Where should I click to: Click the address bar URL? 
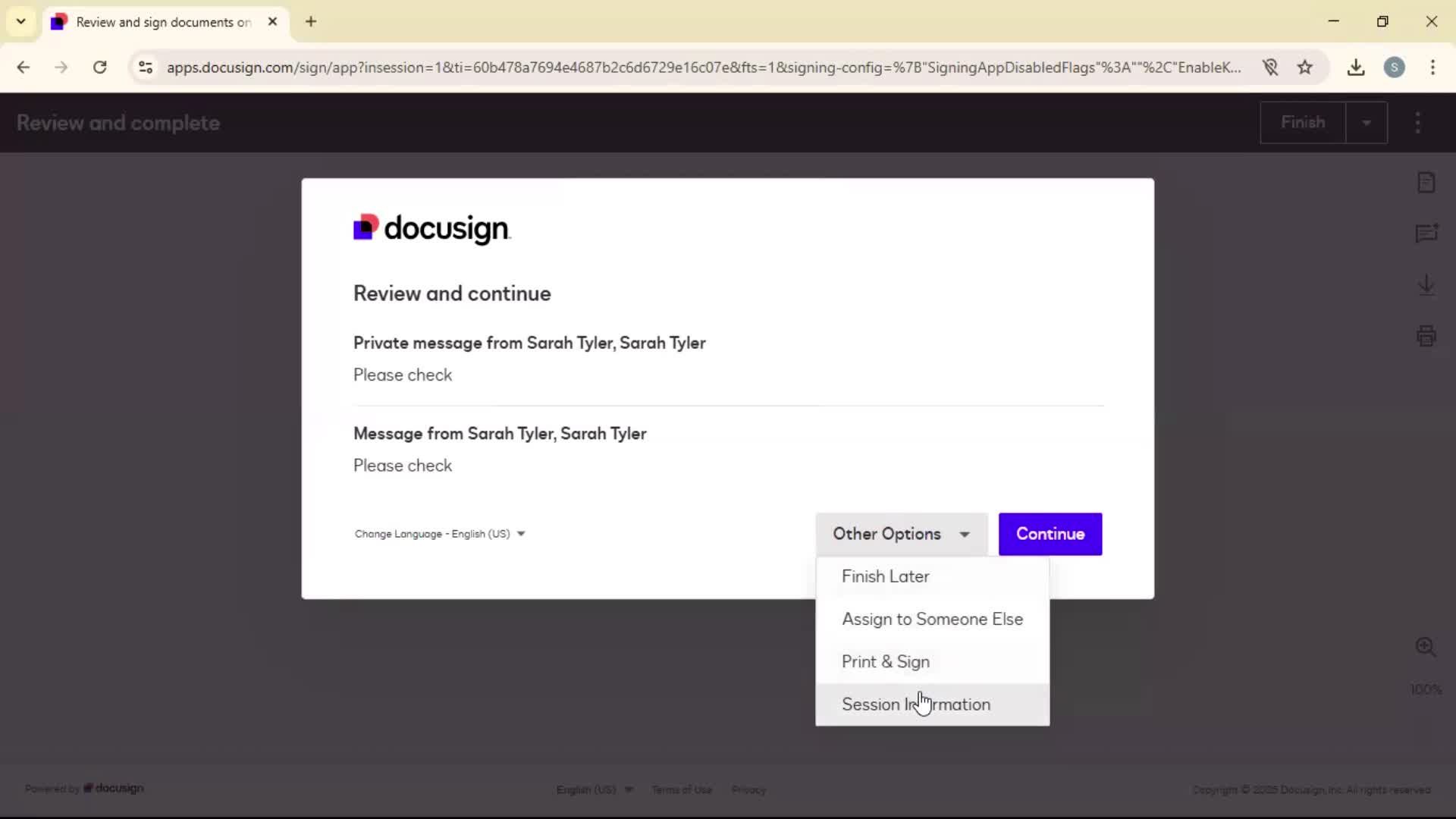coord(704,67)
